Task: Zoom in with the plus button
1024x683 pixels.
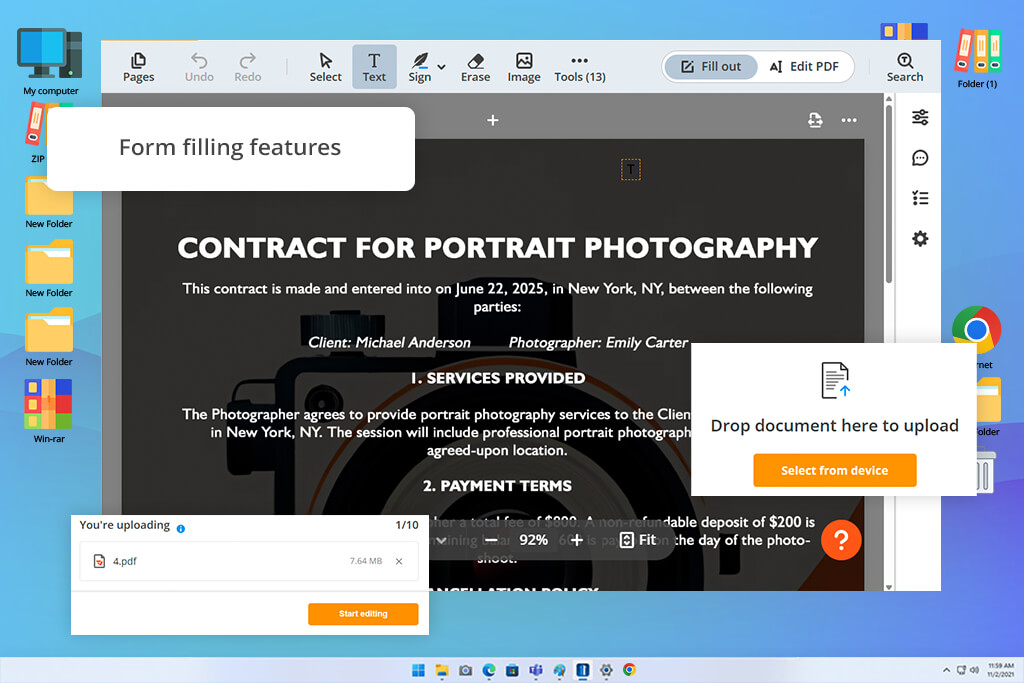Action: point(577,540)
